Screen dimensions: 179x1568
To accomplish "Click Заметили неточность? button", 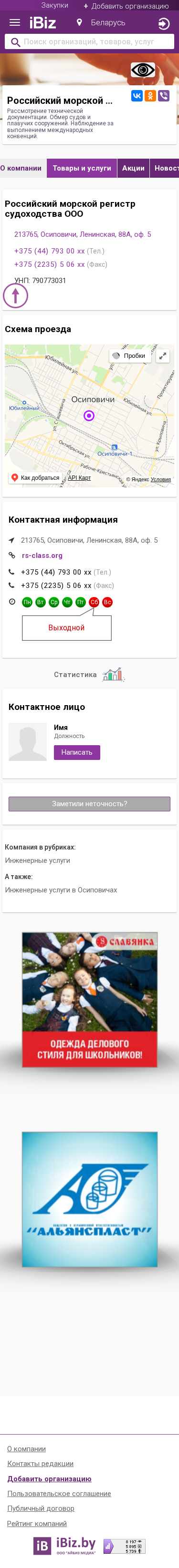I will click(90, 804).
